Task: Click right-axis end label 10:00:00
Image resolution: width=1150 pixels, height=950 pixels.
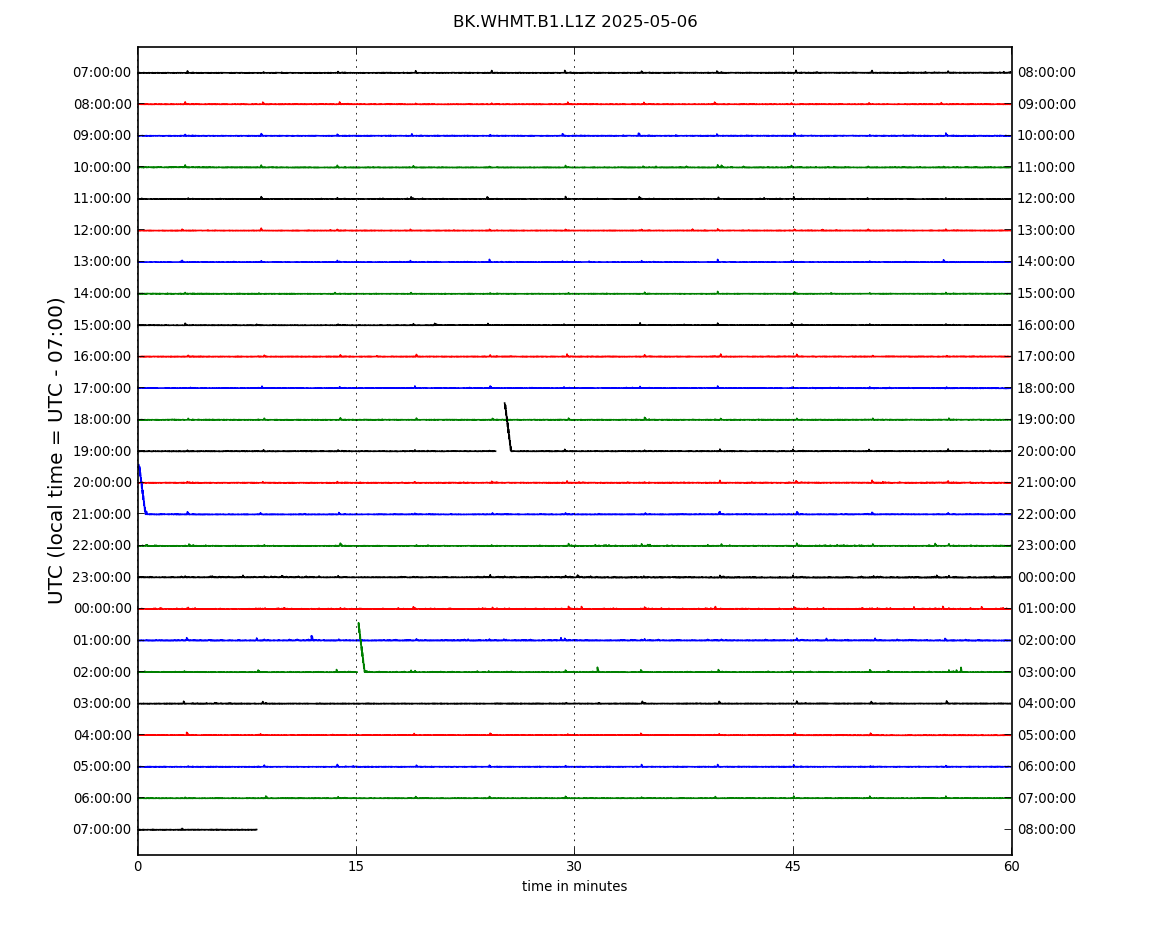Action: [1047, 136]
